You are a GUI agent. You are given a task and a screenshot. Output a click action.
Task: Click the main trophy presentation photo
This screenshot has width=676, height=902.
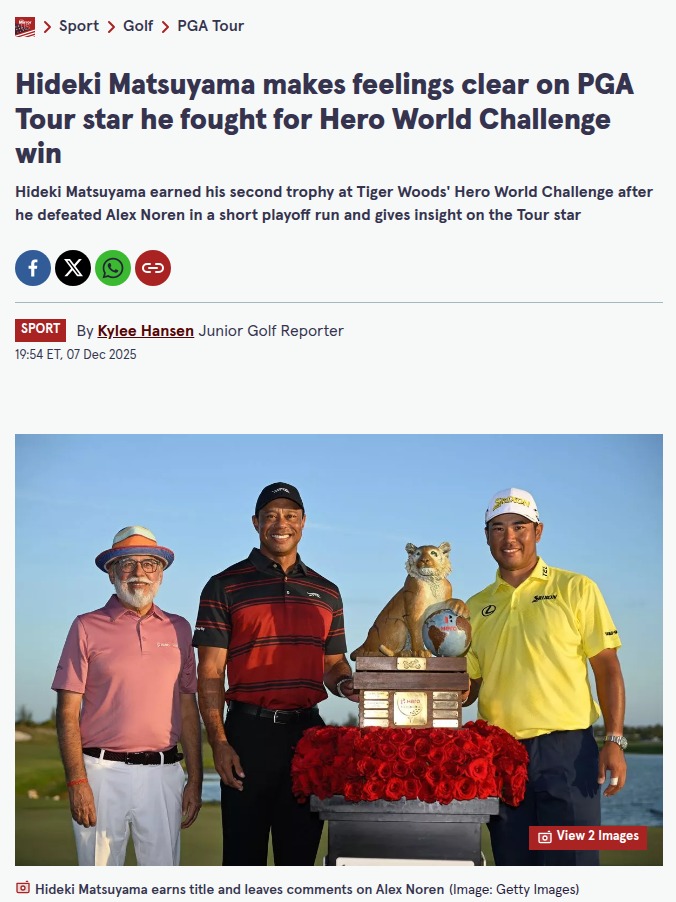tap(339, 649)
